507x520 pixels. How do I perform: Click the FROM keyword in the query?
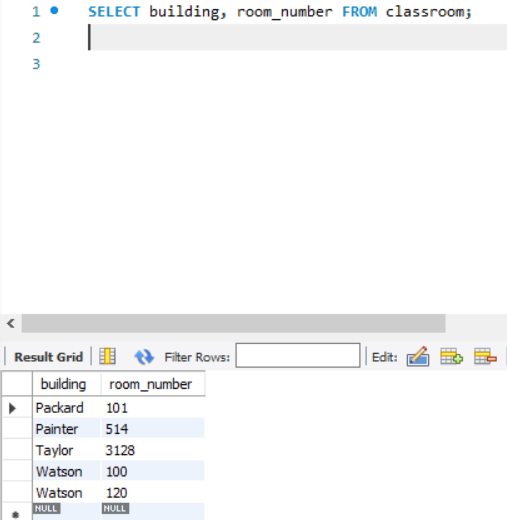pos(360,12)
